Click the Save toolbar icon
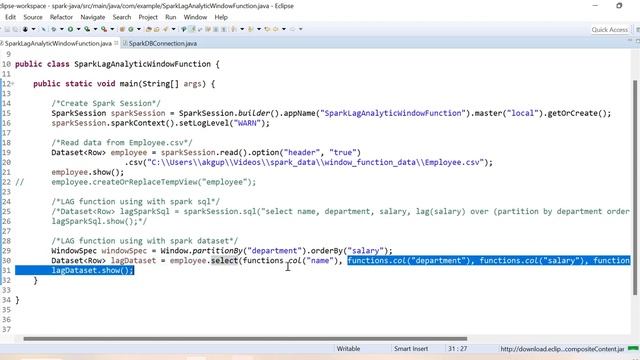This screenshot has width=640, height=360. 7,29
